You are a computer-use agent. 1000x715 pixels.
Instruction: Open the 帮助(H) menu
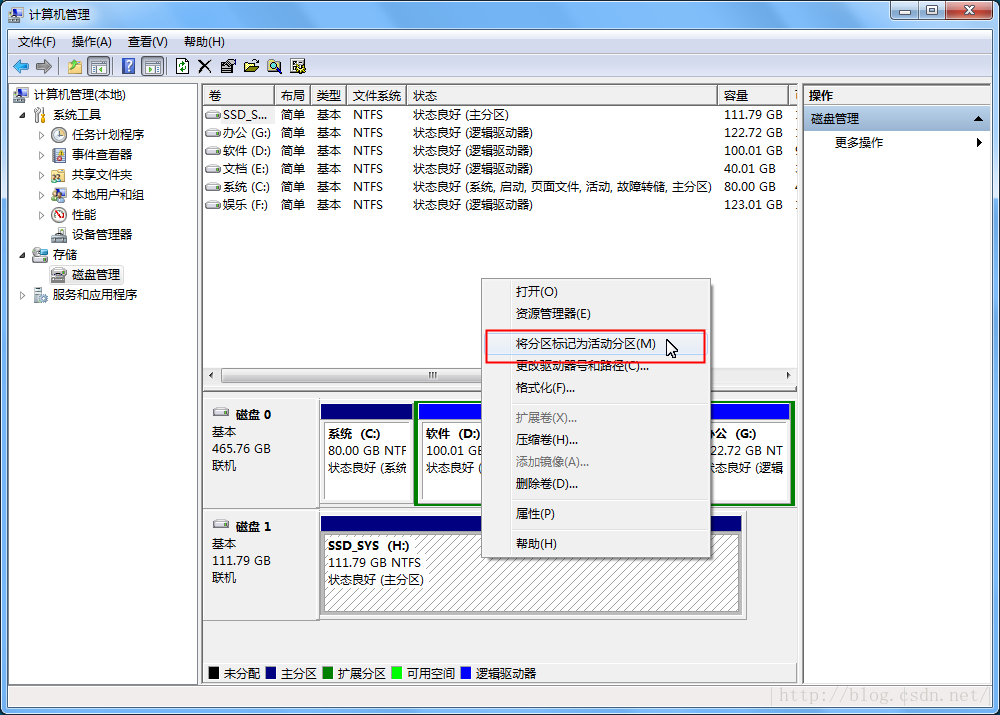204,42
